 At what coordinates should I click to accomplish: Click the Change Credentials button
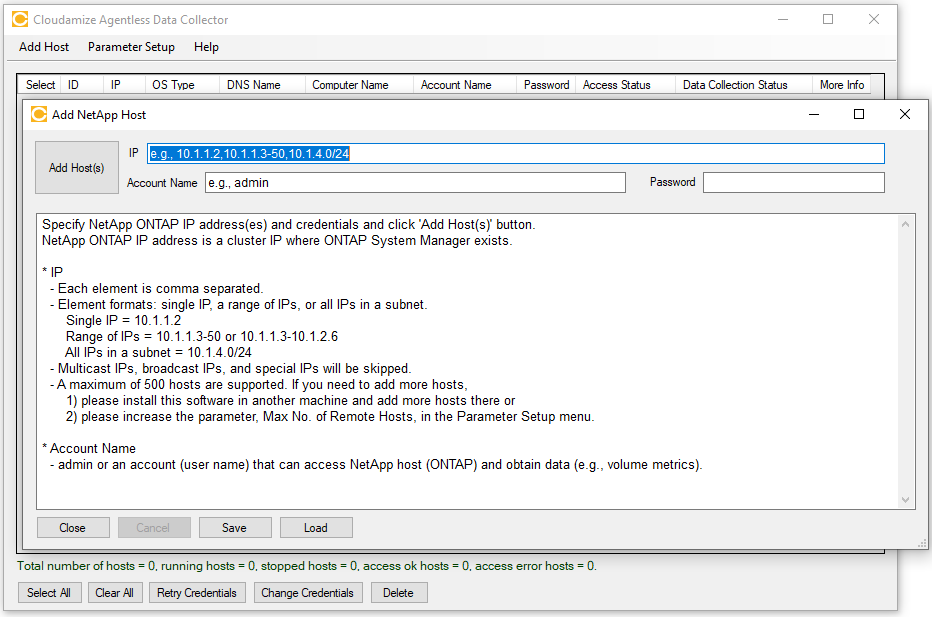[x=307, y=592]
